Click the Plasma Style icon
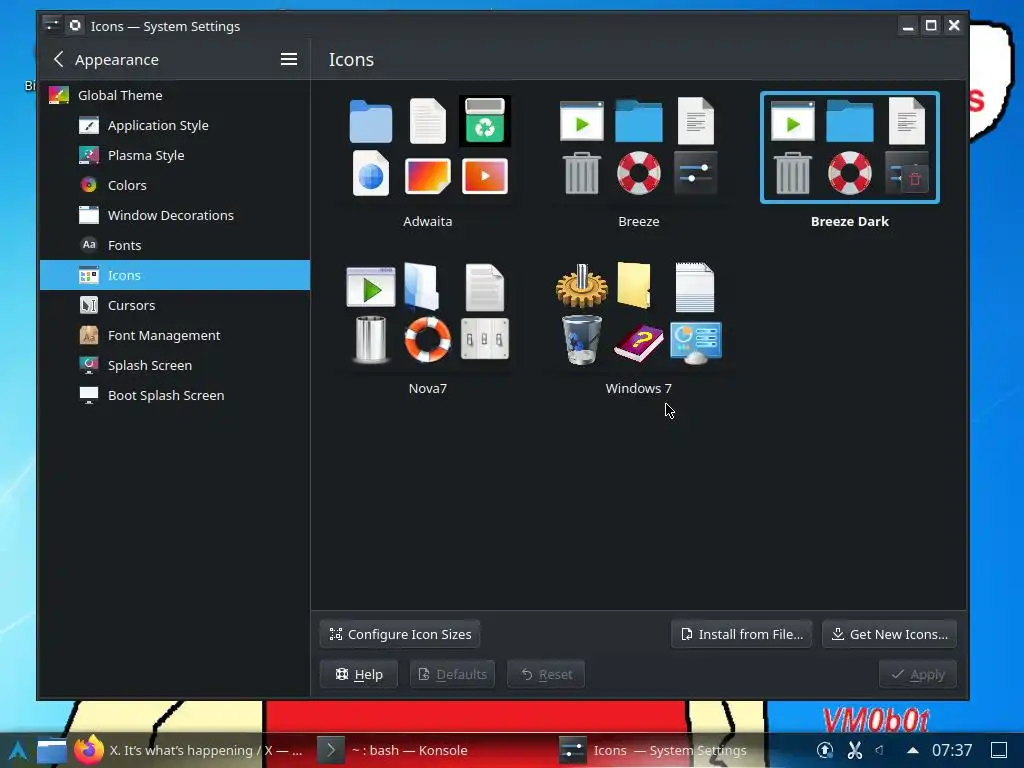The image size is (1024, 768). tap(89, 155)
